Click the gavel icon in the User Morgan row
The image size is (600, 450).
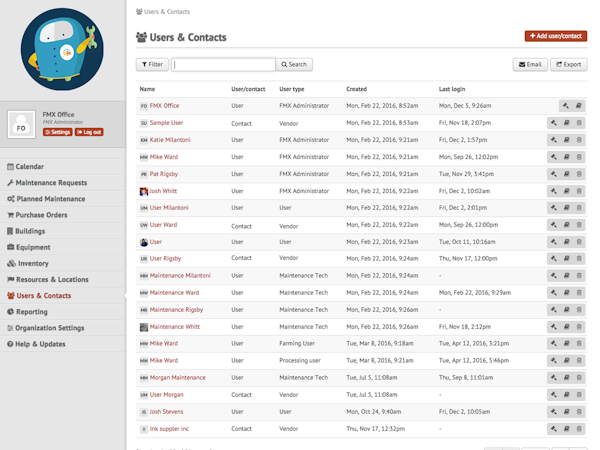tap(553, 395)
